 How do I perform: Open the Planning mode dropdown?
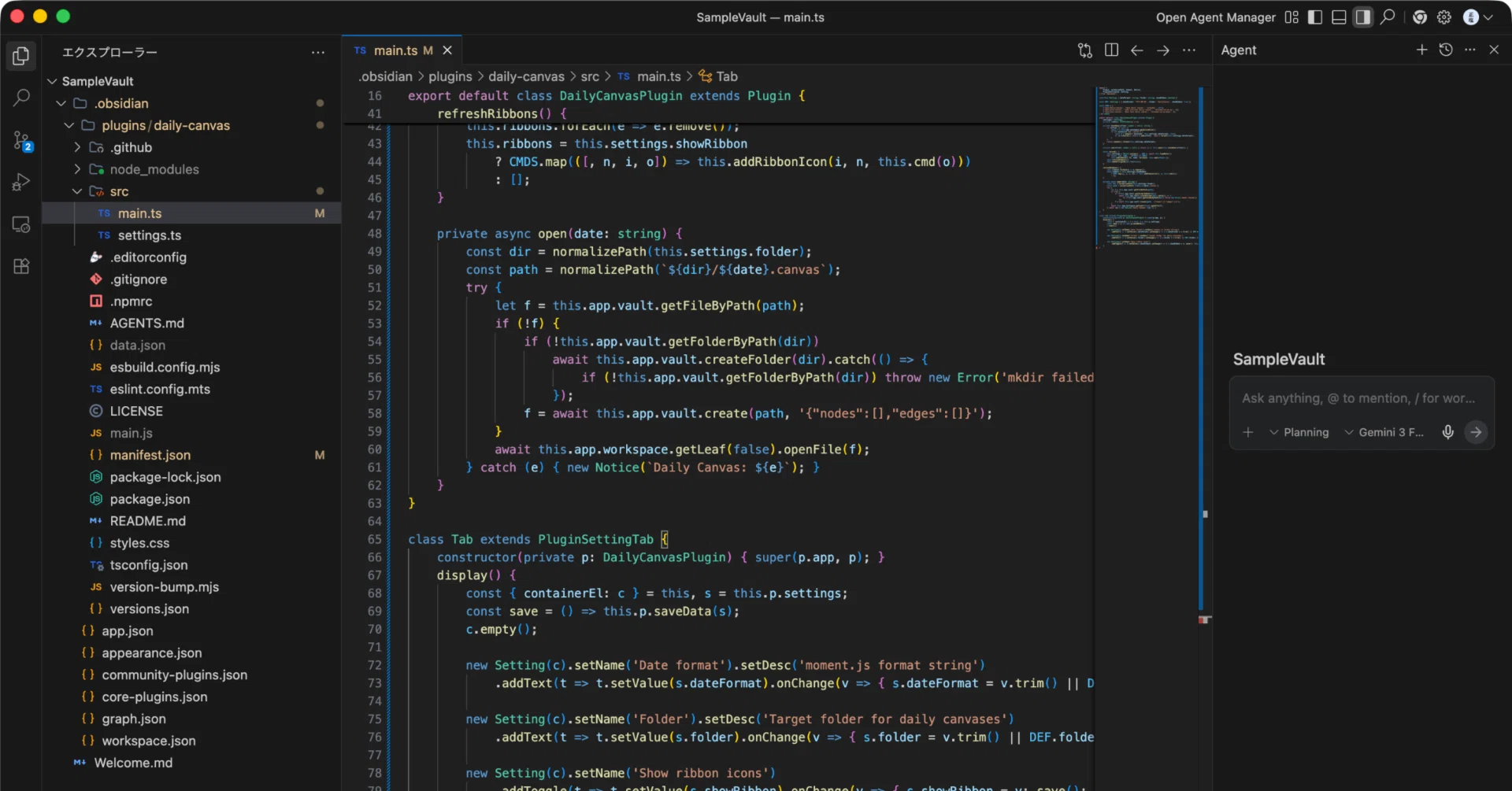point(1299,432)
